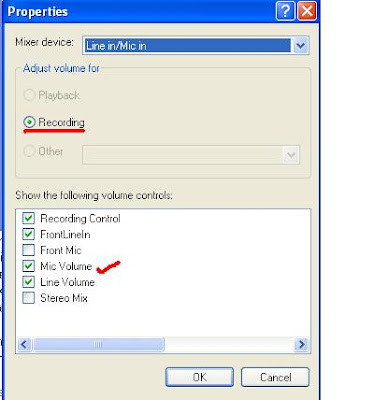
Task: Open the Other options dropdown
Action: tap(291, 155)
